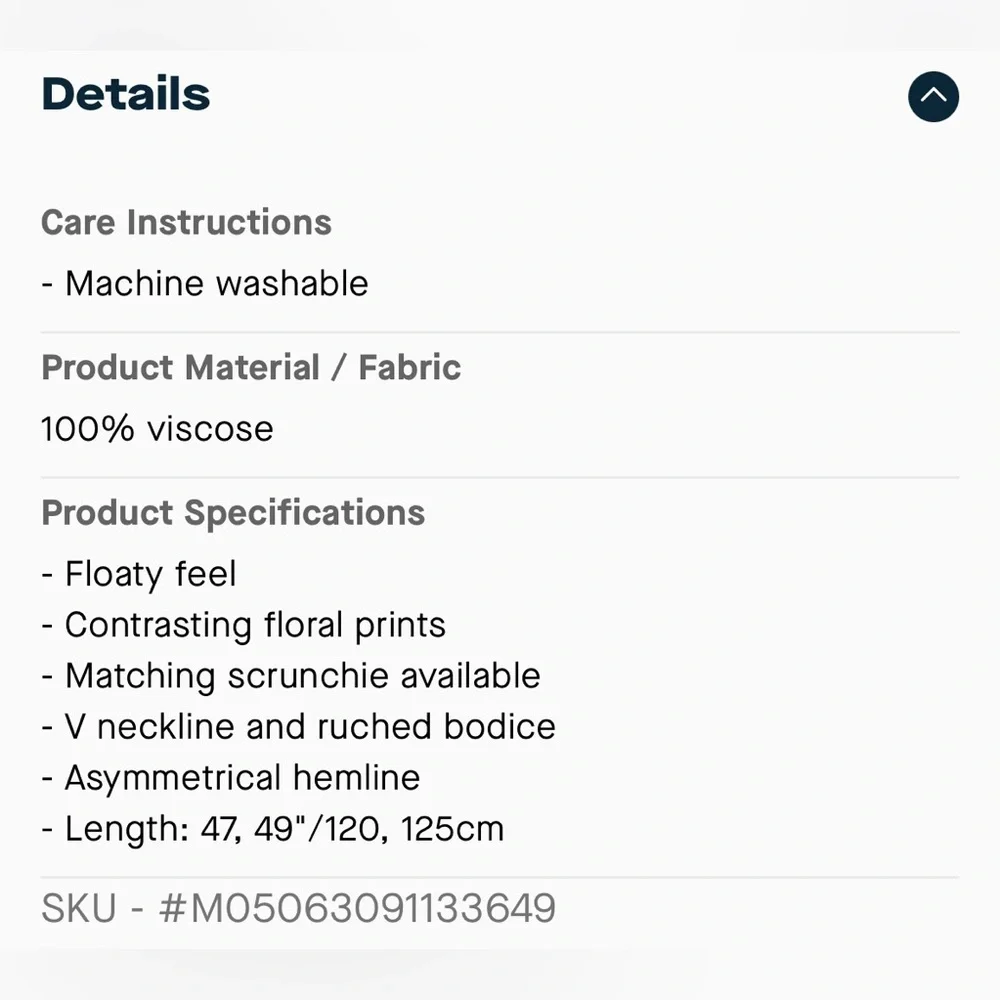Click the word "viscose" in fabric line
The width and height of the screenshot is (1000, 1000).
(x=210, y=429)
